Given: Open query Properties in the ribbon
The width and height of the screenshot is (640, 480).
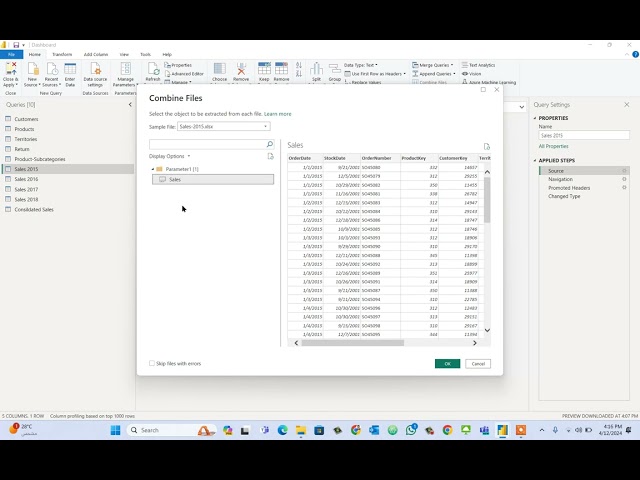Looking at the screenshot, I should tap(178, 65).
